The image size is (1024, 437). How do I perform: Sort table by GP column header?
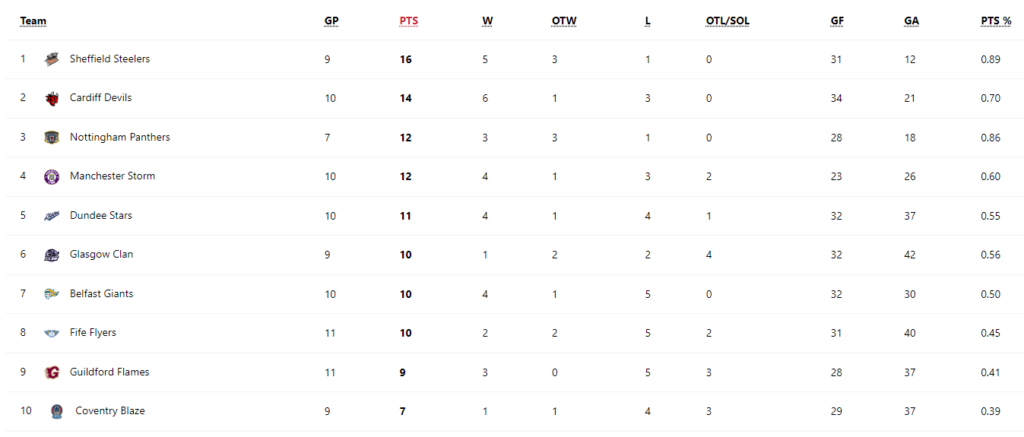point(331,21)
